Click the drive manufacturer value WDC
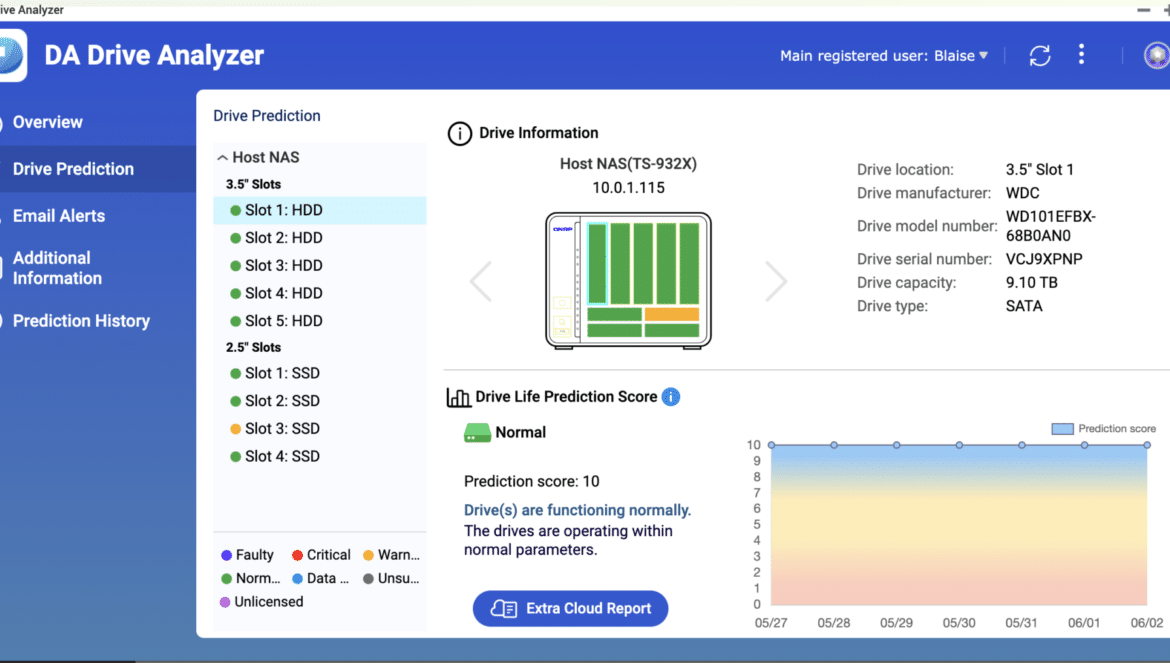The height and width of the screenshot is (663, 1170). pyautogui.click(x=1022, y=193)
